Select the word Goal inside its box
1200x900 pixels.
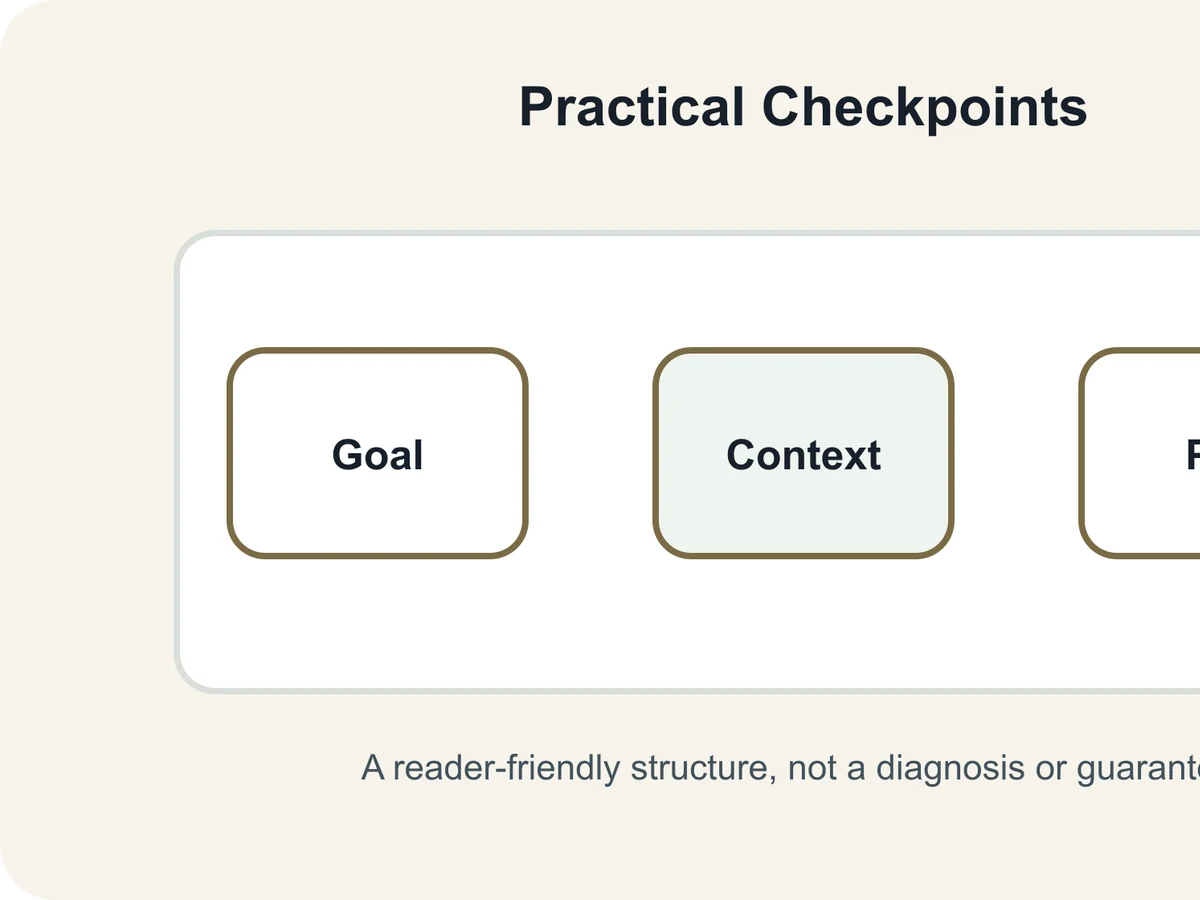click(377, 455)
